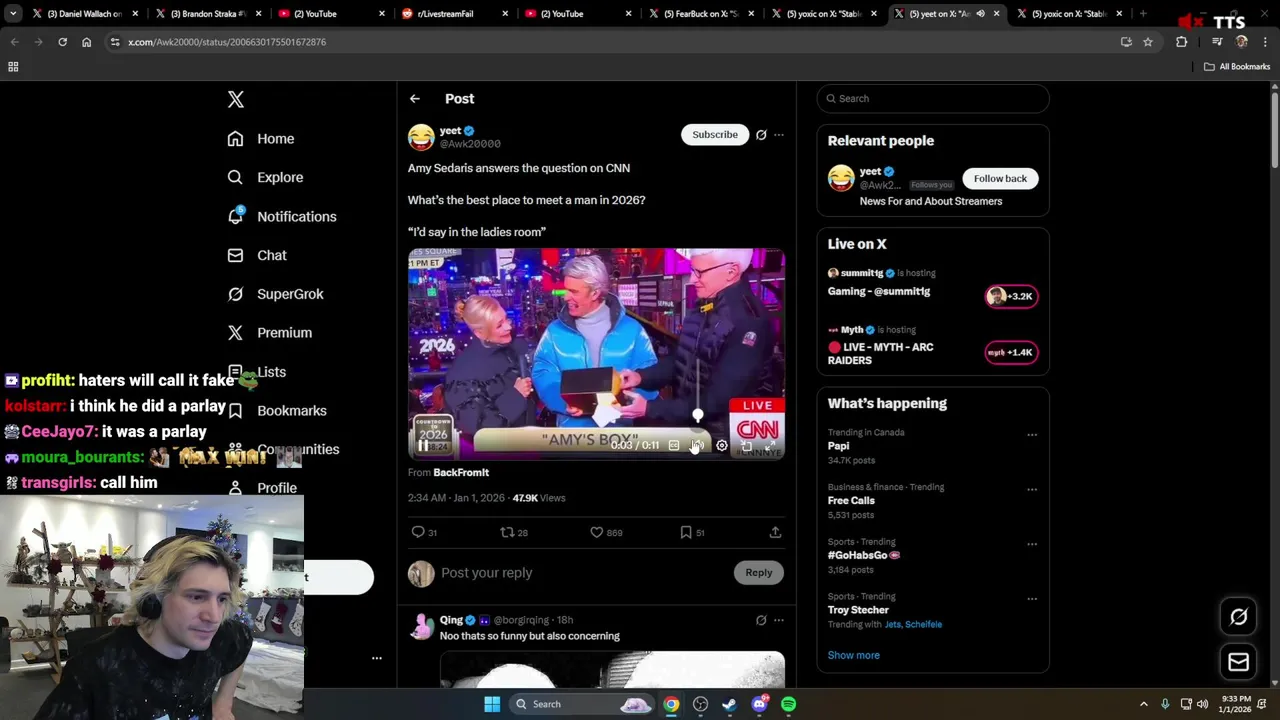Open the tab search dropdown arrow

pos(13,14)
